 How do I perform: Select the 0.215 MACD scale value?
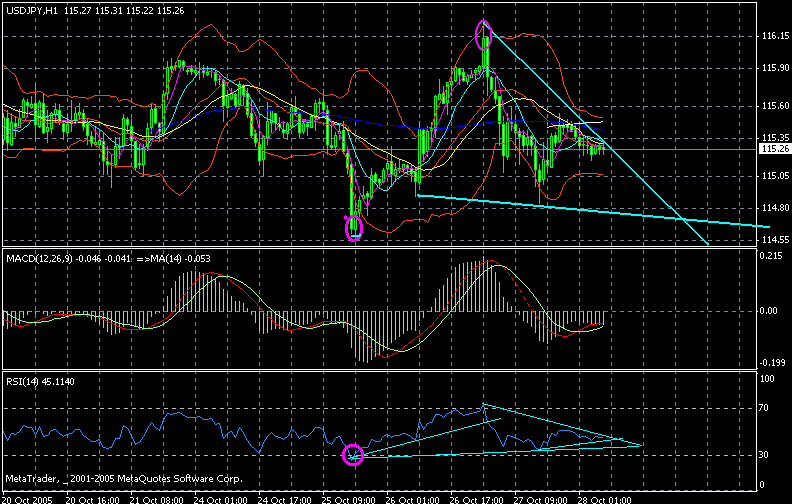coord(769,256)
